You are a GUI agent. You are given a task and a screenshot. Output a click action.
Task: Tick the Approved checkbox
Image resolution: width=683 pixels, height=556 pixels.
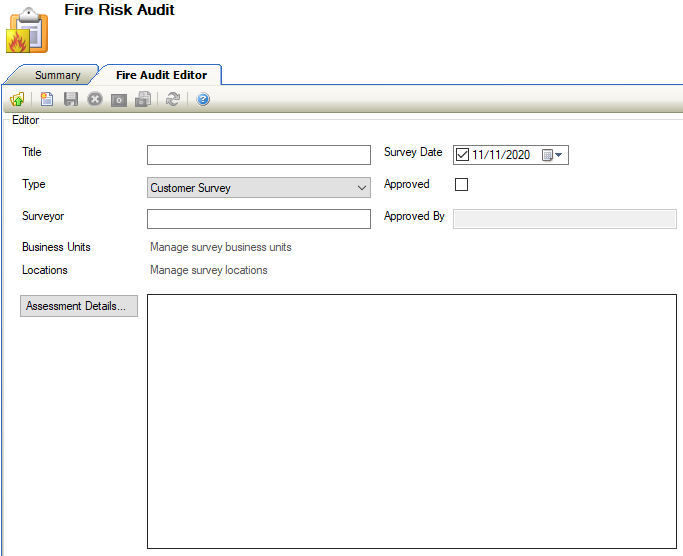[x=461, y=185]
